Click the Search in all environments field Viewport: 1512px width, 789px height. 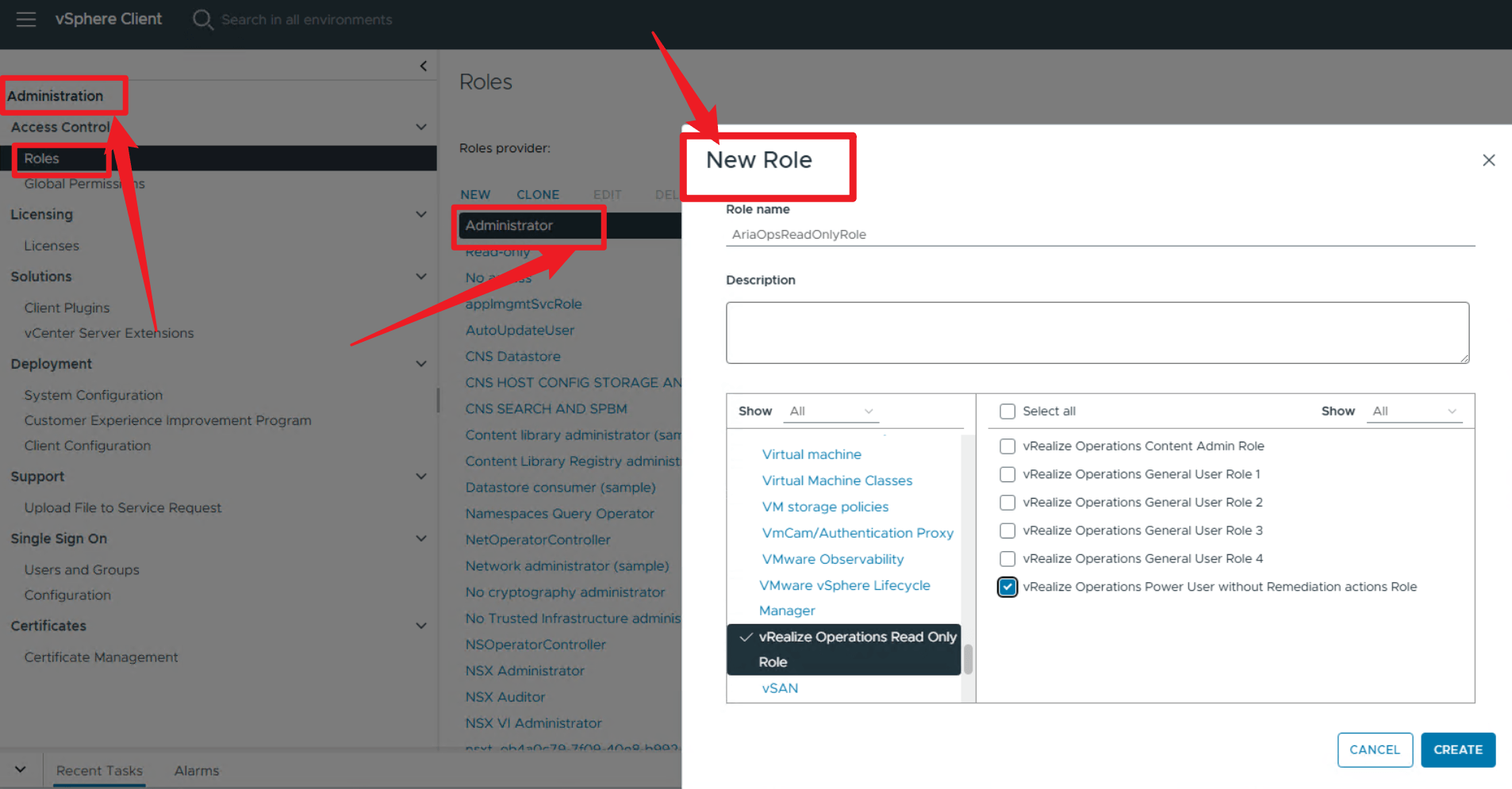307,19
